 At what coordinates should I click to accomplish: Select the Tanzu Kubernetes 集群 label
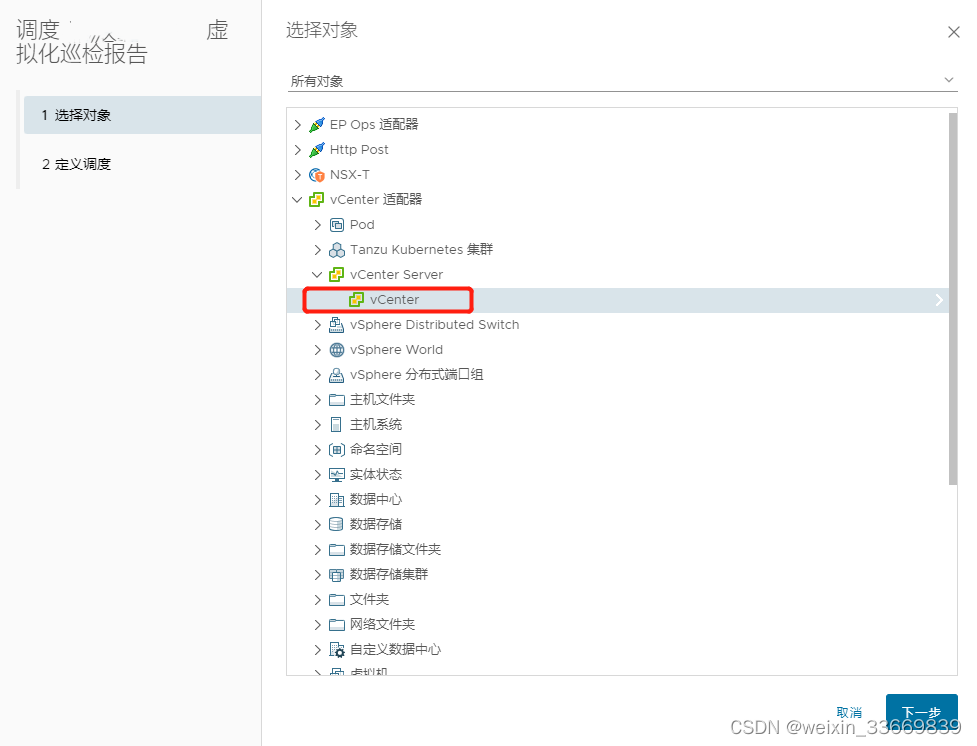(x=421, y=250)
